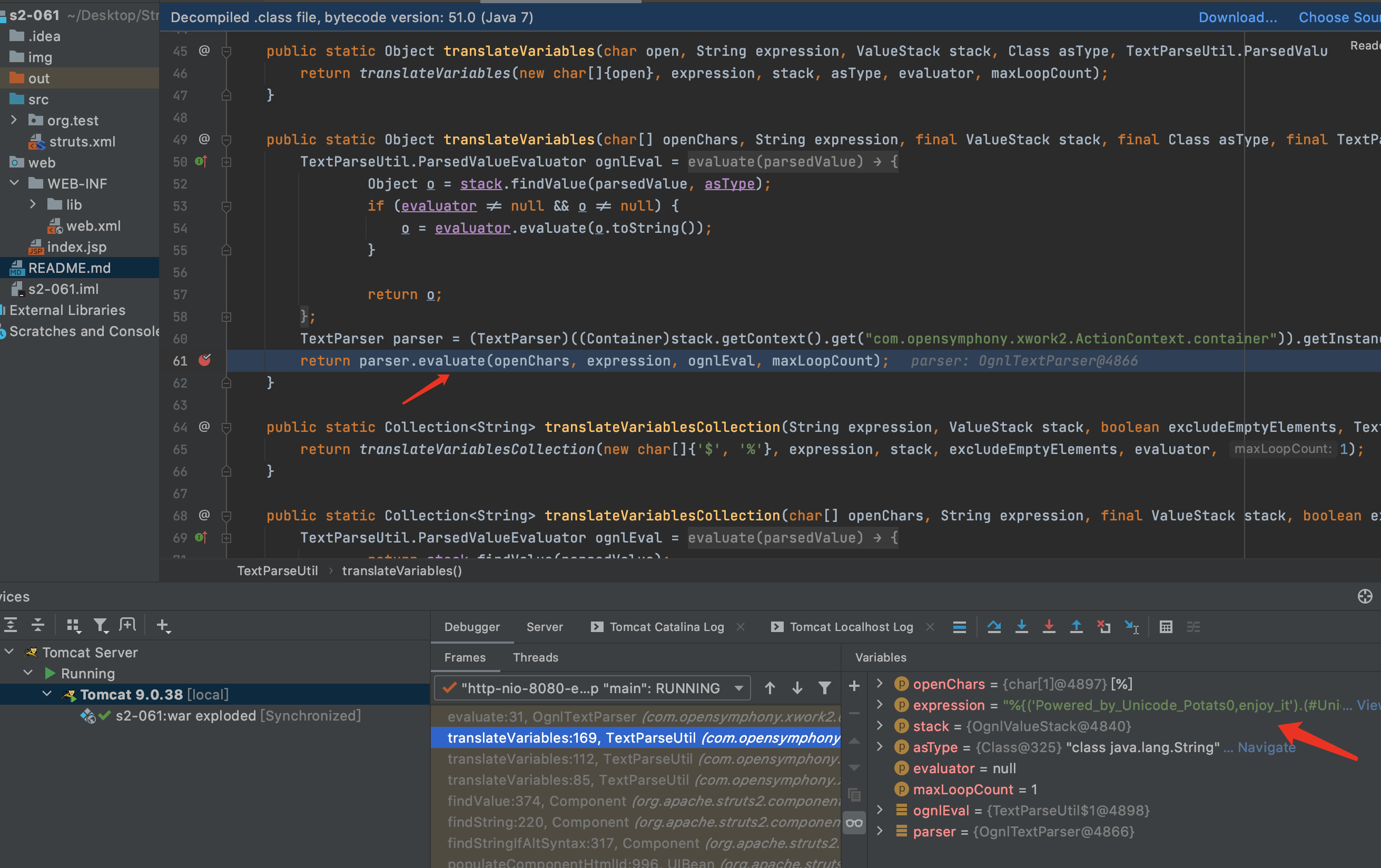Click the override gutter icon on line 69
Image resolution: width=1381 pixels, height=868 pixels.
pos(201,537)
